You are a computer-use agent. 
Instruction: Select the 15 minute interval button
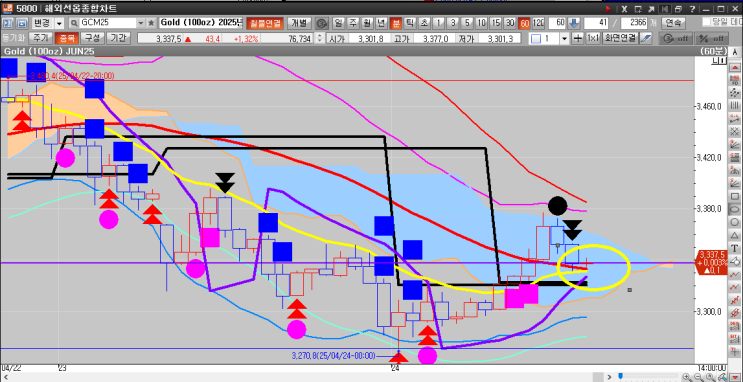point(496,23)
